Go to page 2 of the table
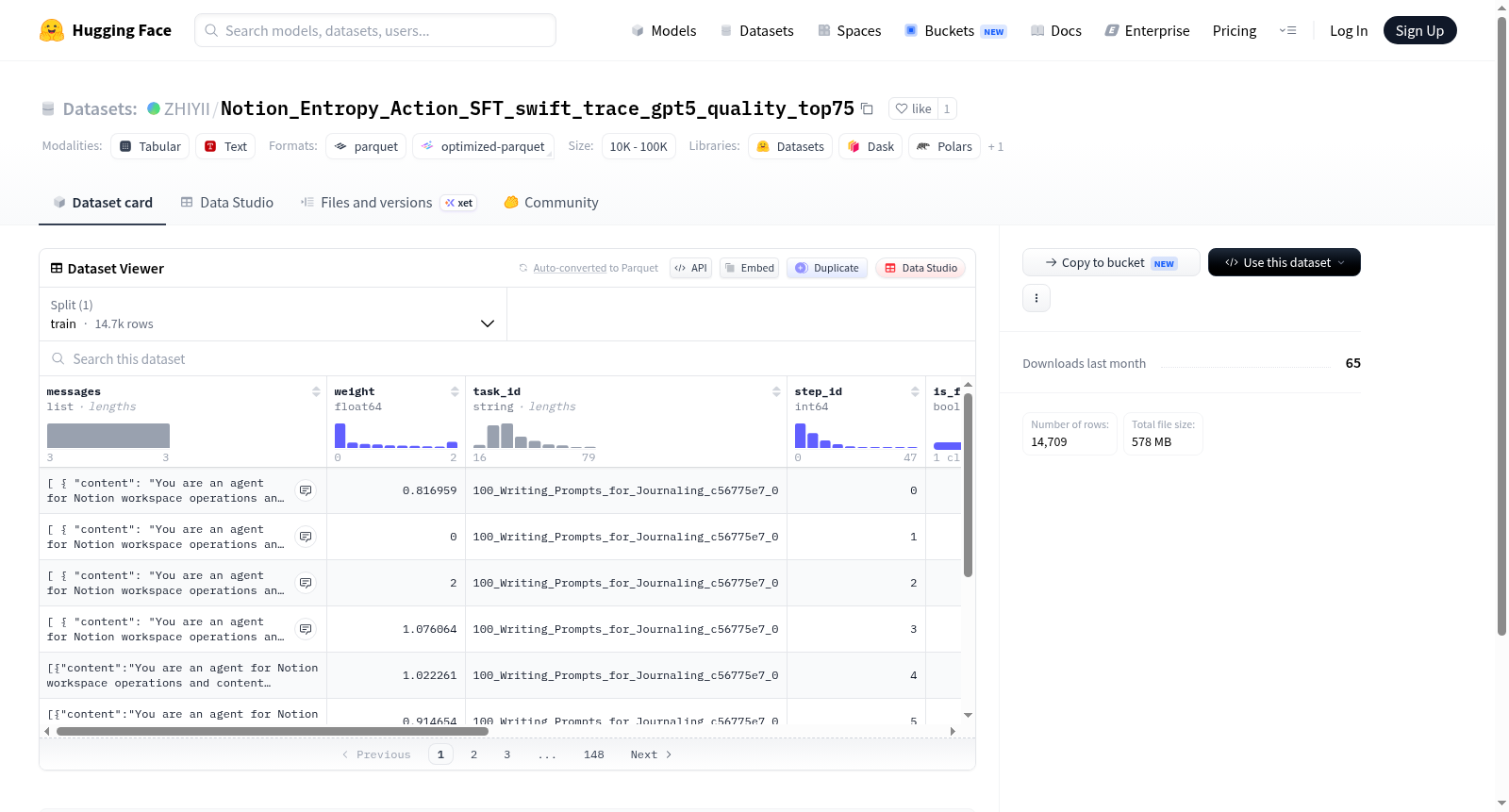This screenshot has width=1509, height=812. pyautogui.click(x=473, y=754)
